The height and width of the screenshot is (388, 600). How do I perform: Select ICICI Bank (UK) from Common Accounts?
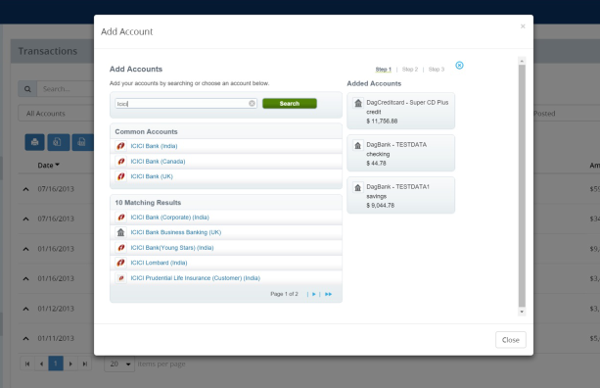(152, 176)
